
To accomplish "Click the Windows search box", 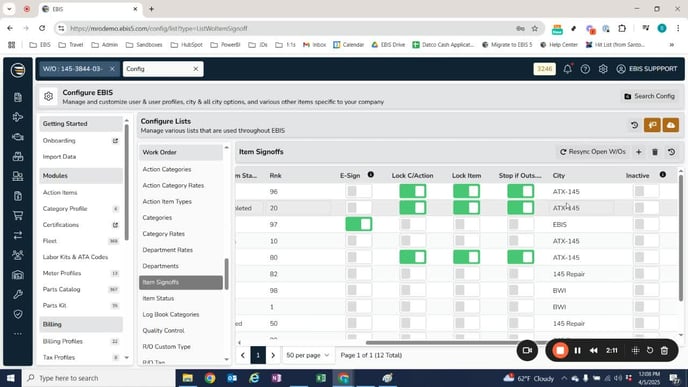I will tap(98, 378).
